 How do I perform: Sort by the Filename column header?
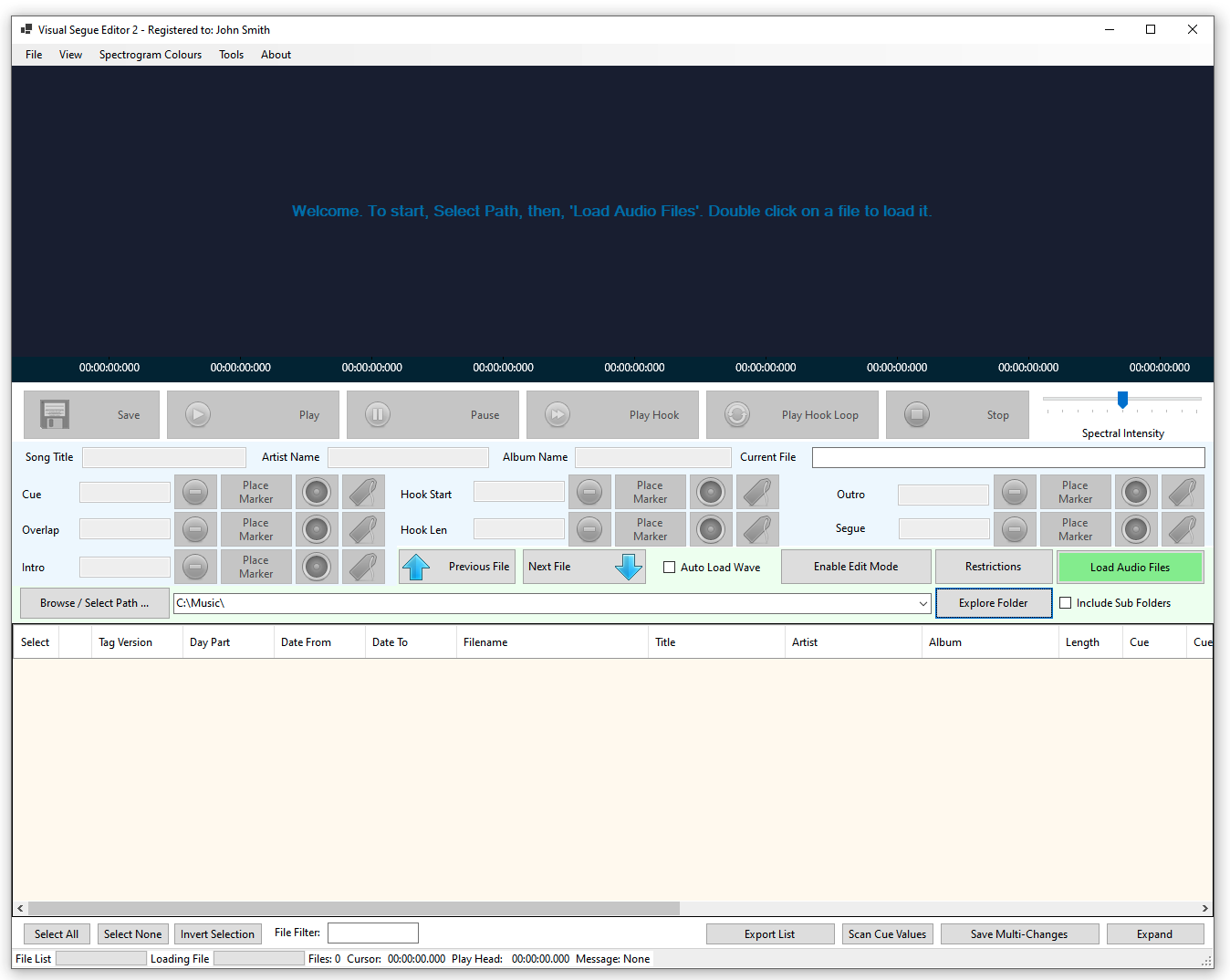(552, 642)
